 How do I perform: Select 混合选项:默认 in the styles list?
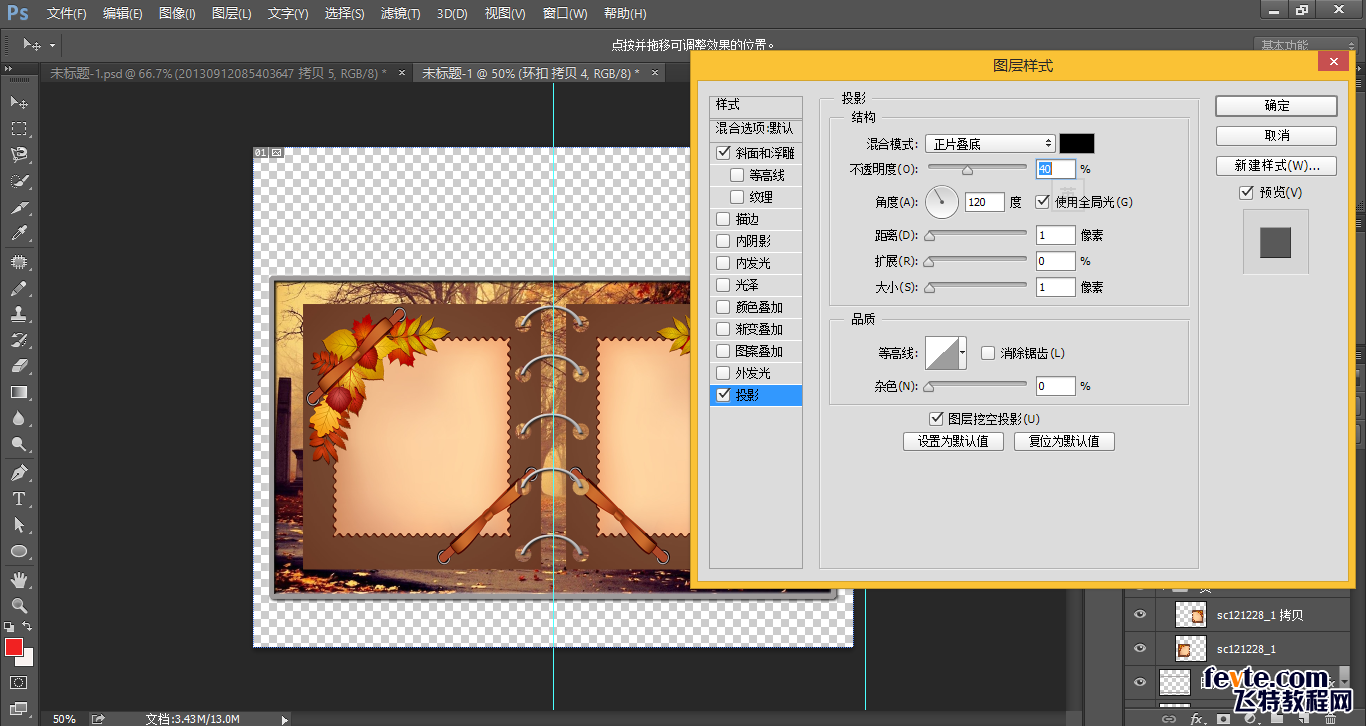pyautogui.click(x=756, y=129)
